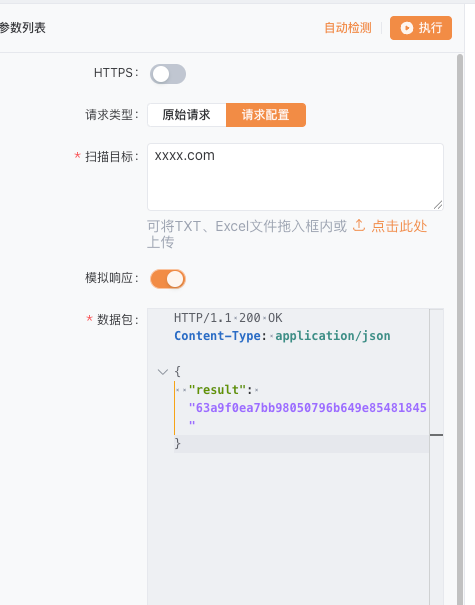The height and width of the screenshot is (605, 475).
Task: Select the 原始请求 request type
Action: 187,115
